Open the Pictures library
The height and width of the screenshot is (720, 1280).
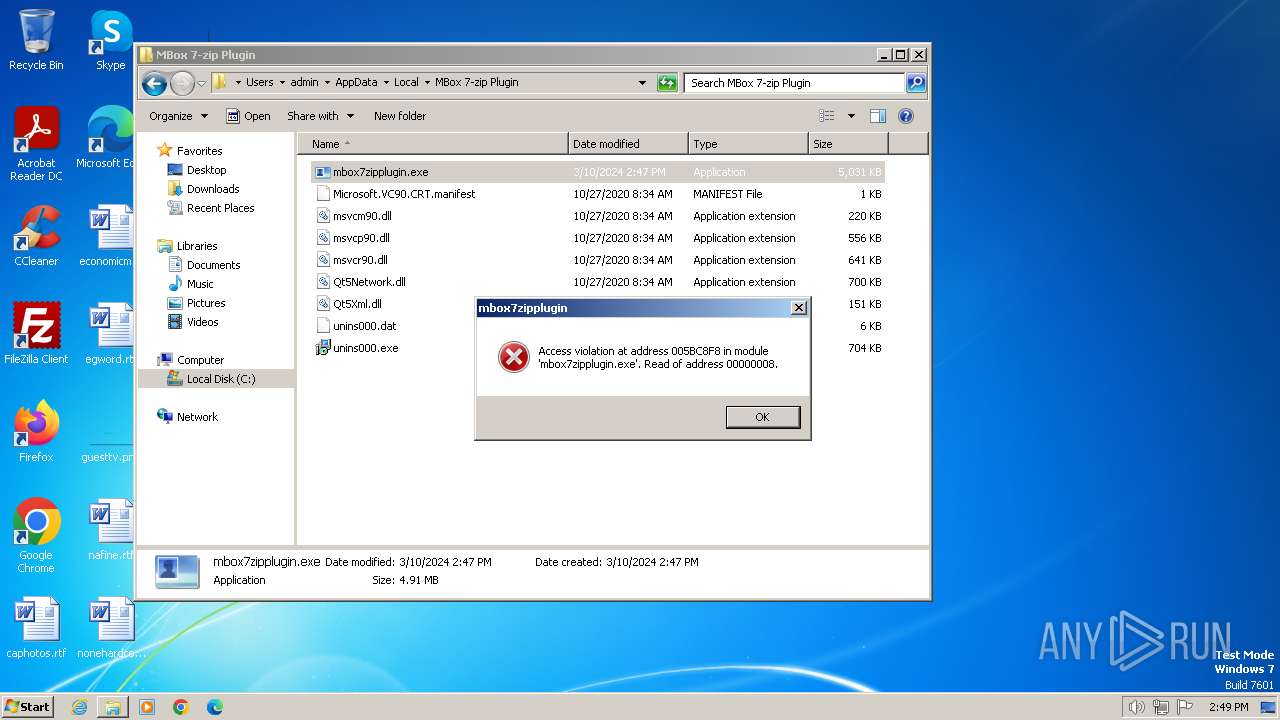click(206, 303)
